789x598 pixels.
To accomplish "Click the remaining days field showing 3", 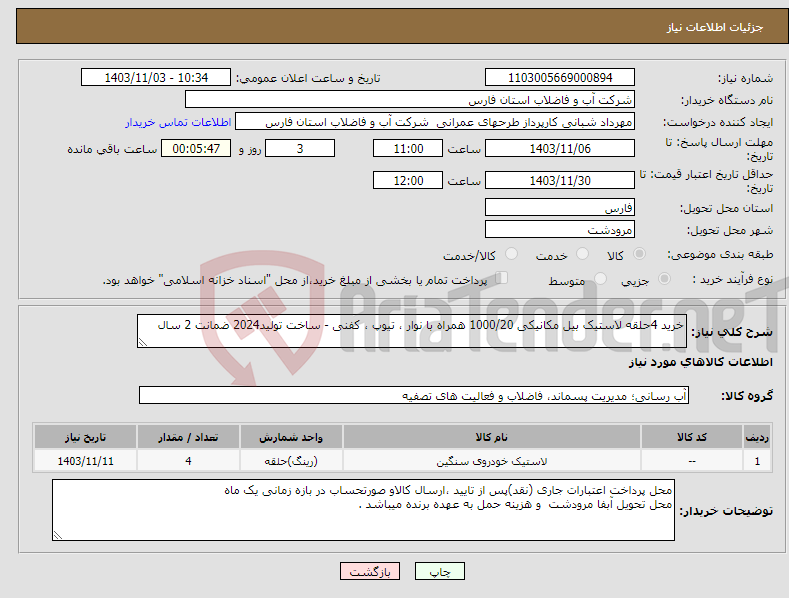I will 300,148.
